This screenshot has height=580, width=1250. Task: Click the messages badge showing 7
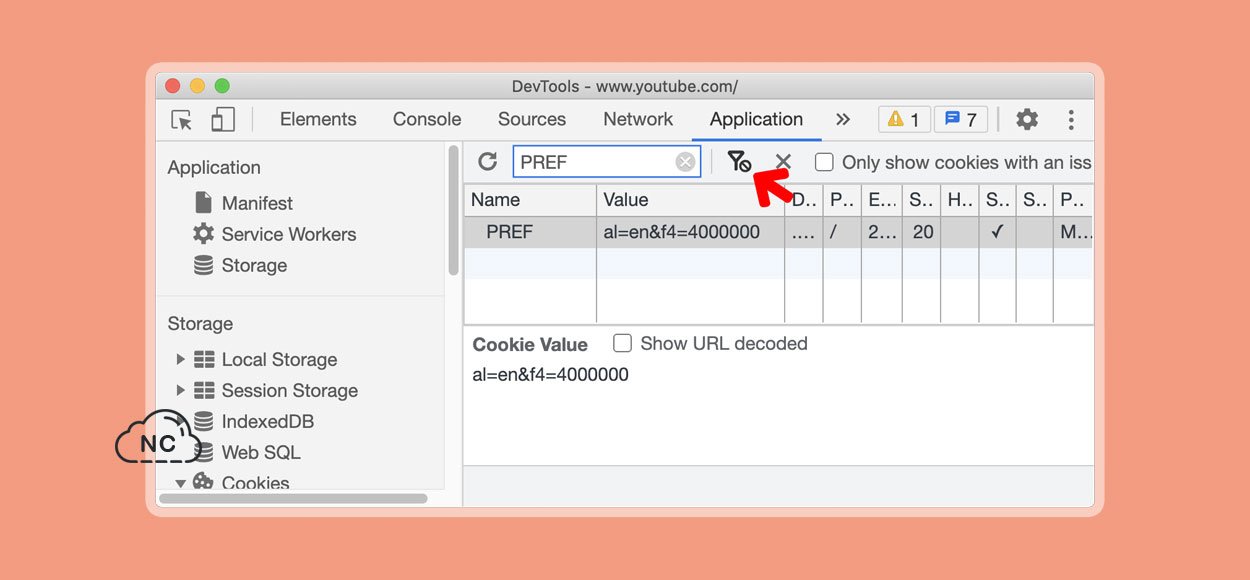point(961,120)
